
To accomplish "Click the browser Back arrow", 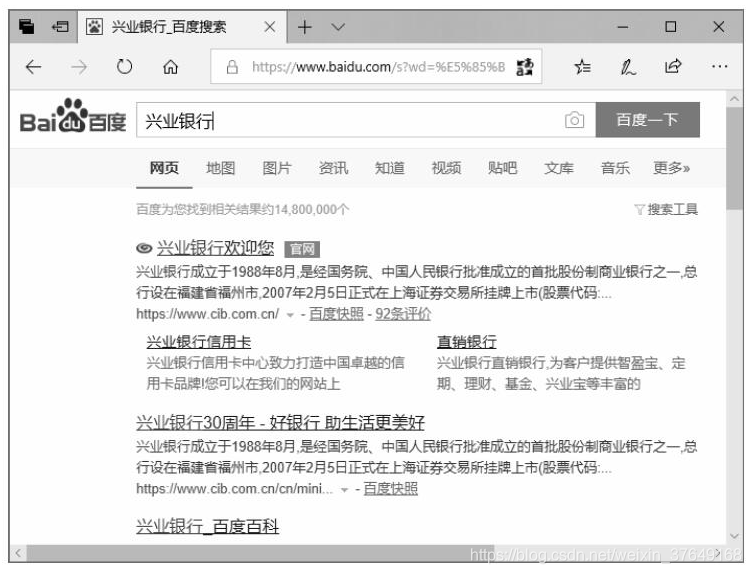I will [x=33, y=67].
